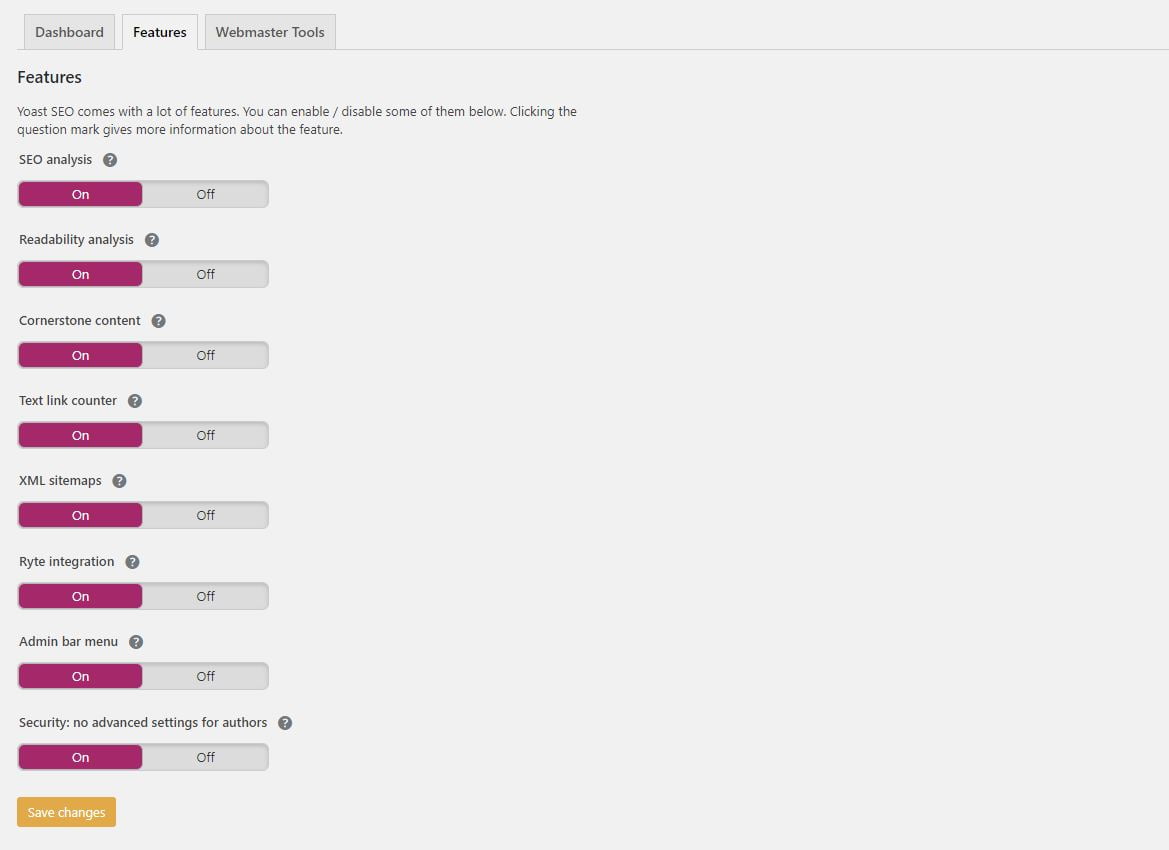This screenshot has width=1169, height=850.
Task: Turn off SEO analysis
Action: click(205, 193)
